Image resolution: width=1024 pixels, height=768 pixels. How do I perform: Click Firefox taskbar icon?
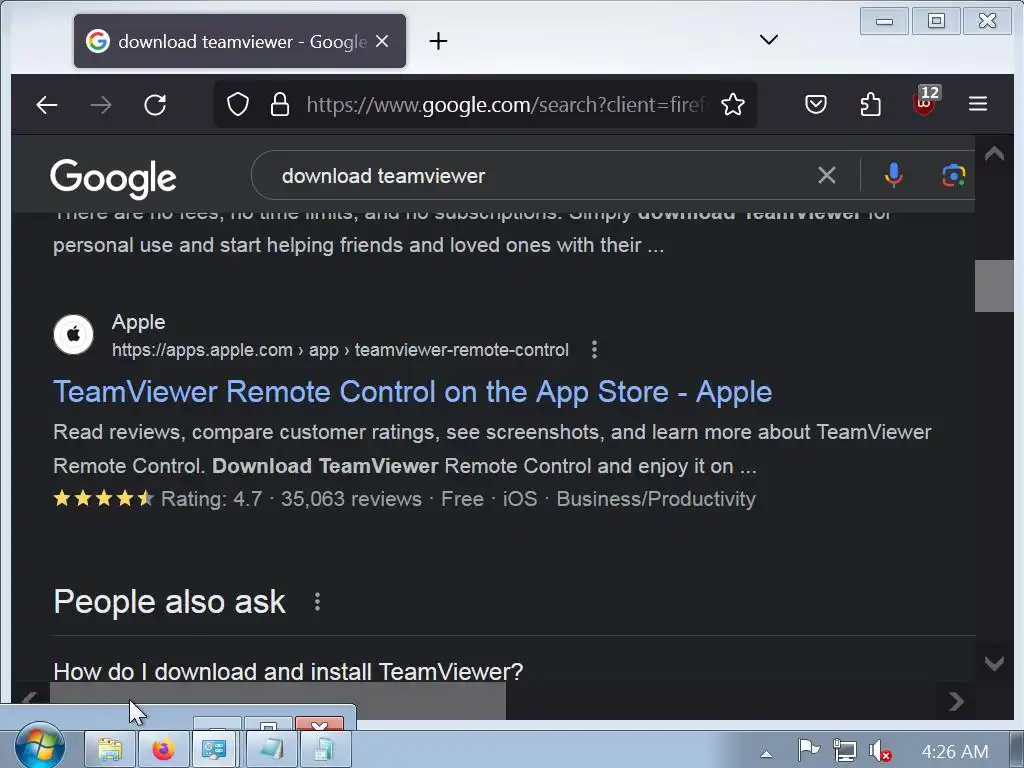(163, 750)
